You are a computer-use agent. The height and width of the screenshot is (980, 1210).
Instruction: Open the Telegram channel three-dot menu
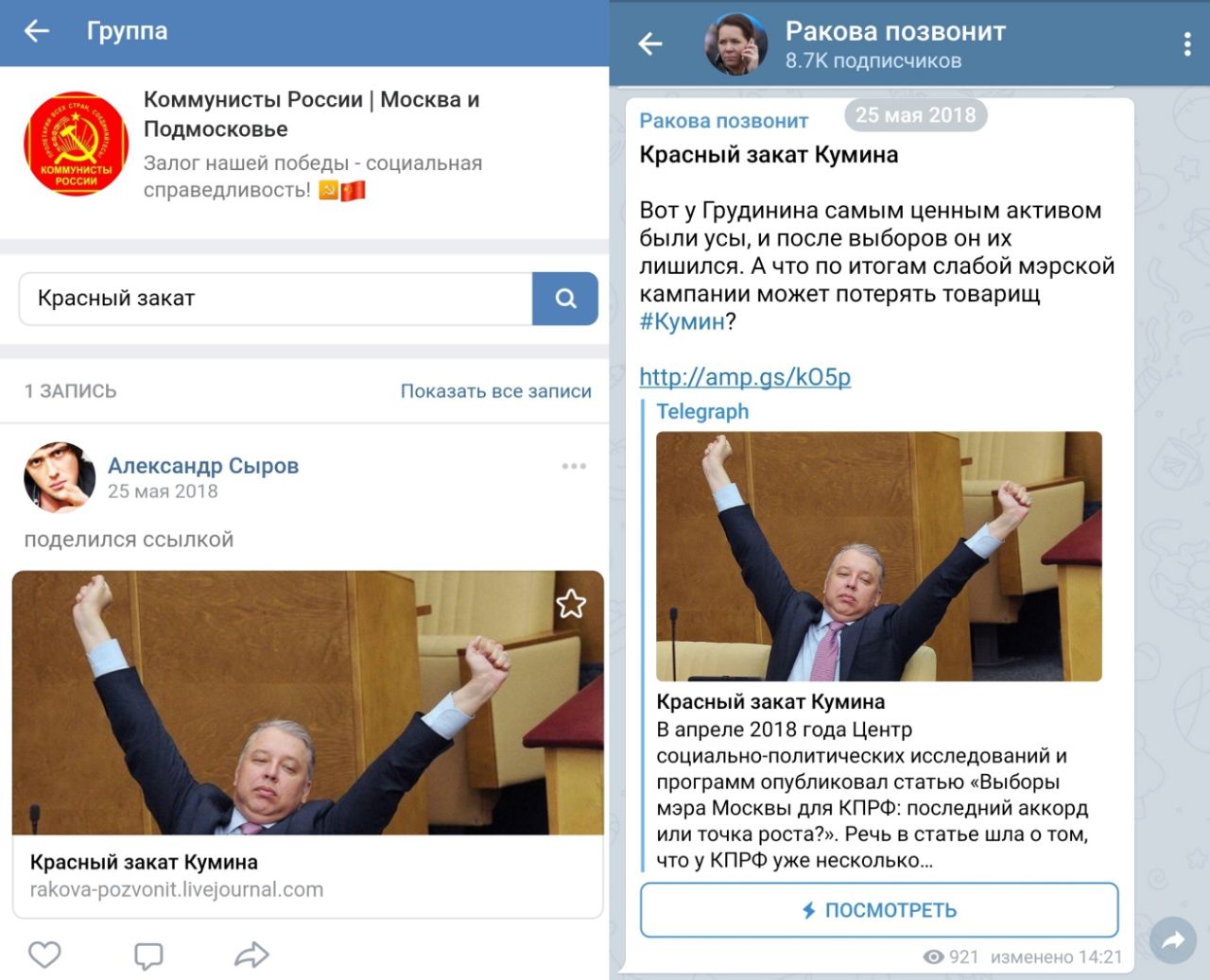coord(1187,43)
